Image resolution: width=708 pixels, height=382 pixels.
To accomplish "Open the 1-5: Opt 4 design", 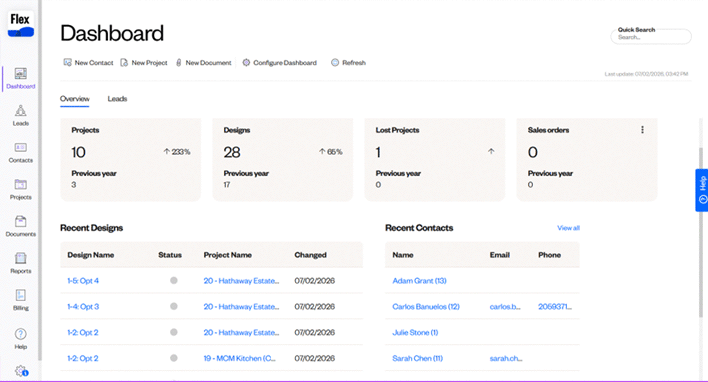I will pyautogui.click(x=83, y=281).
